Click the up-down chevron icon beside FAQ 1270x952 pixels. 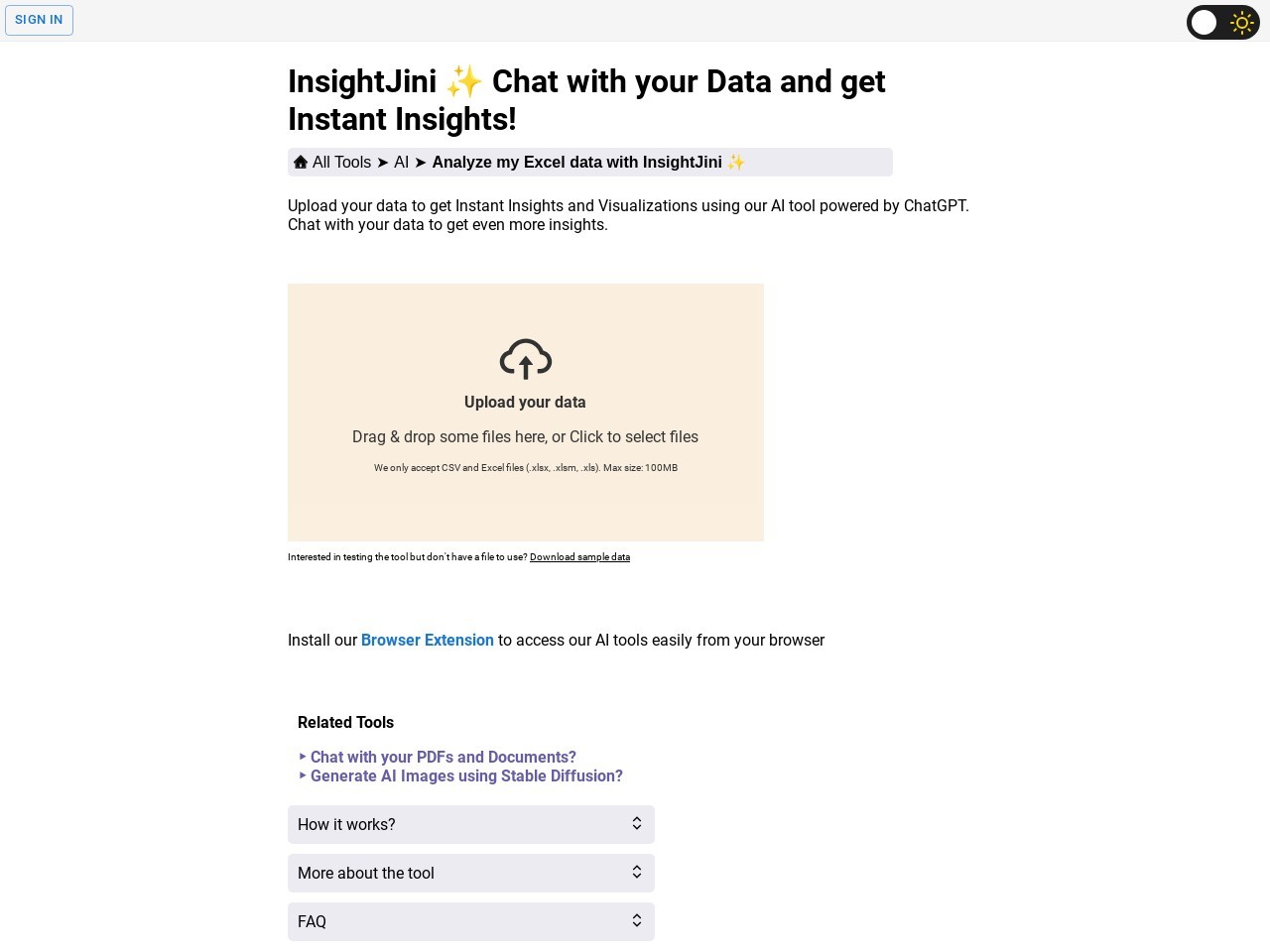click(x=637, y=921)
